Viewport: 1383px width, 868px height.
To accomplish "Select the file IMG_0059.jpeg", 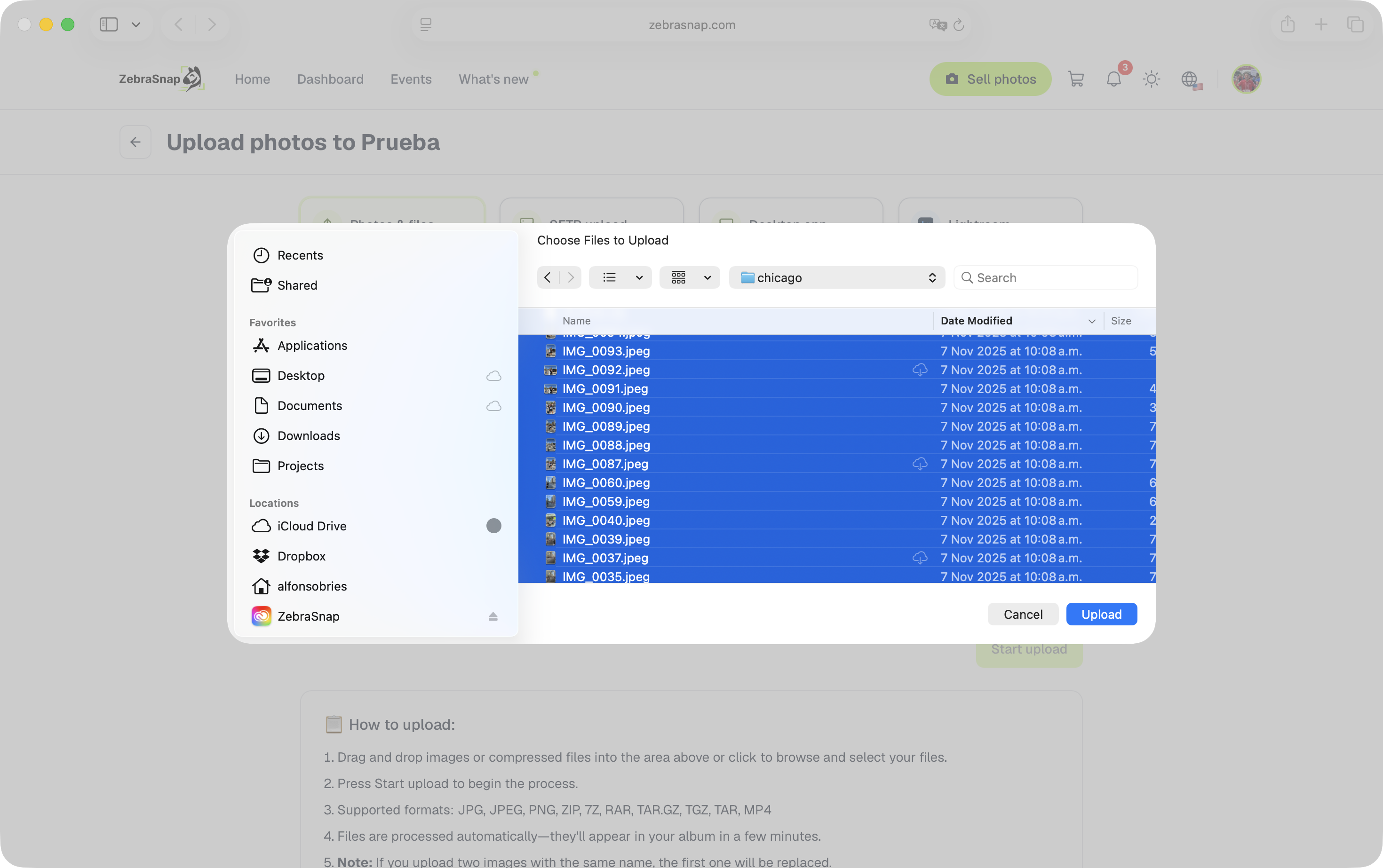I will pyautogui.click(x=837, y=502).
